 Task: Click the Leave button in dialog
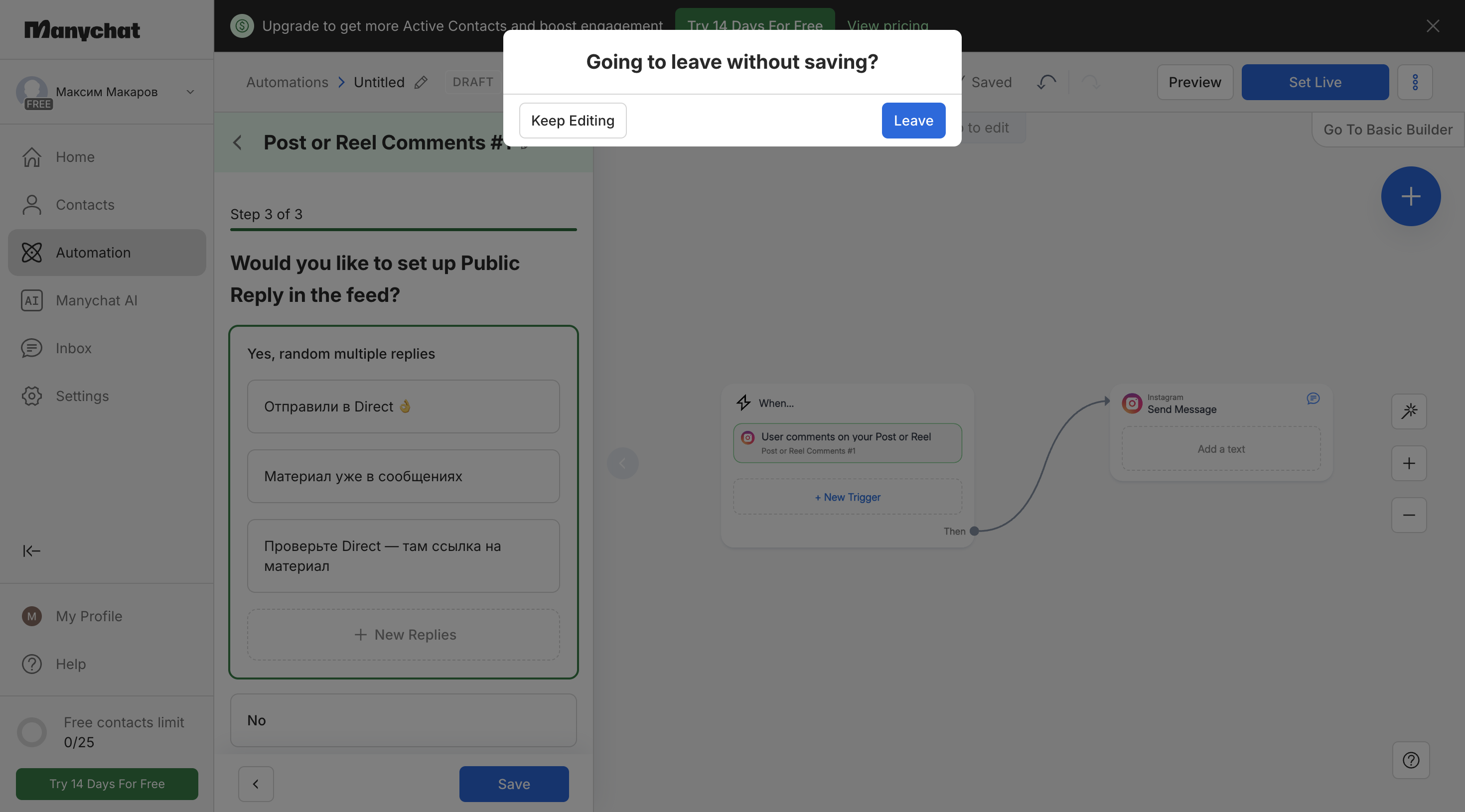(x=913, y=121)
